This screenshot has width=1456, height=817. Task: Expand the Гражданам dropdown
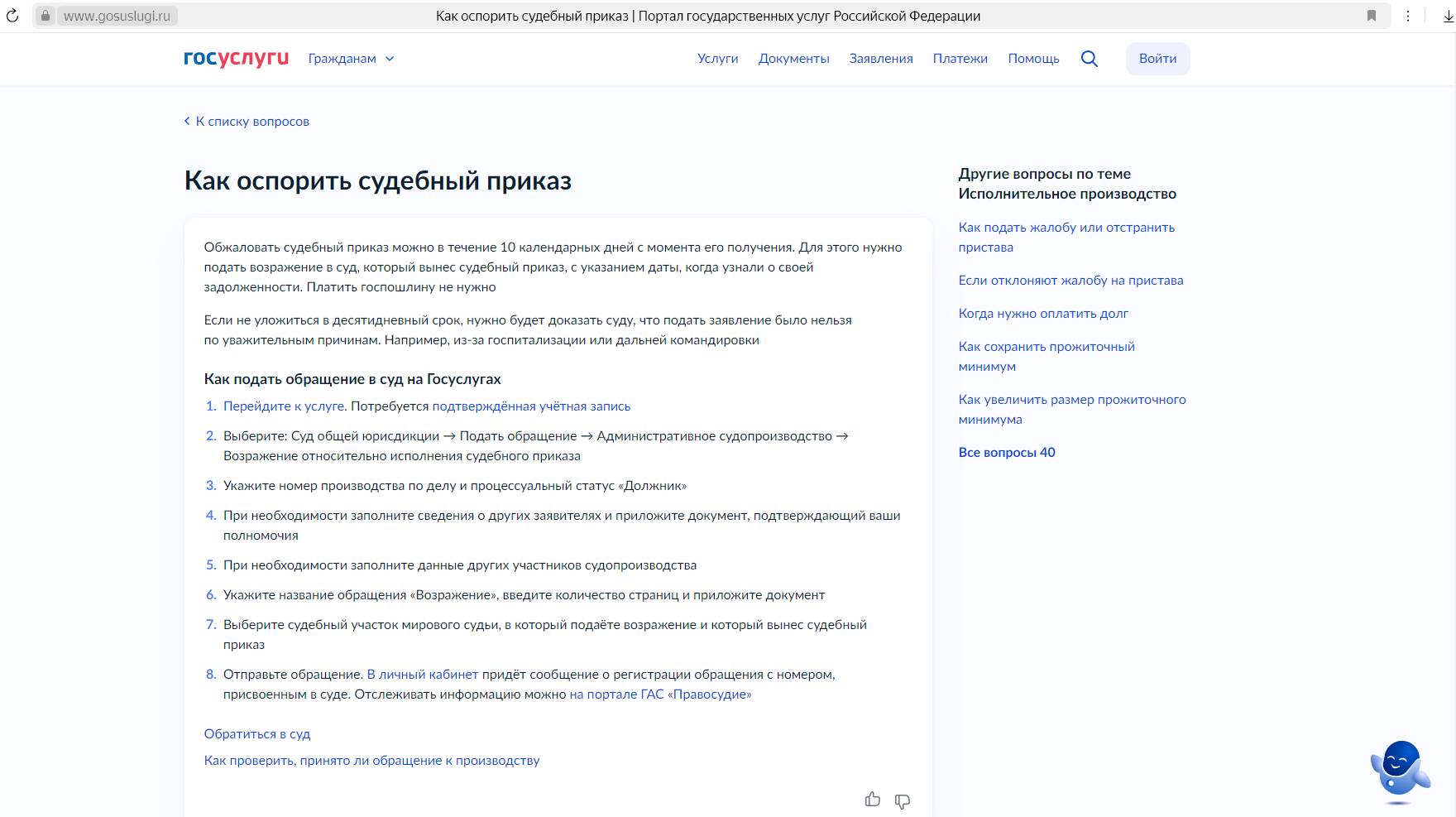click(351, 59)
